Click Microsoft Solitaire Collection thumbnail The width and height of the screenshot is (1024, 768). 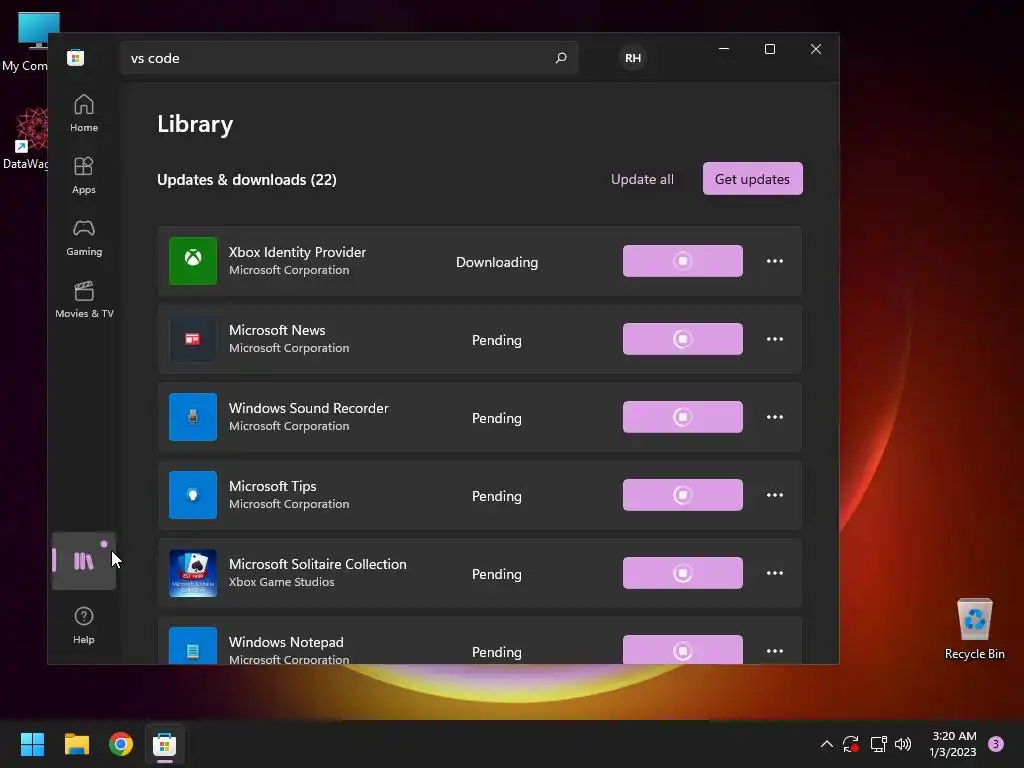(193, 573)
